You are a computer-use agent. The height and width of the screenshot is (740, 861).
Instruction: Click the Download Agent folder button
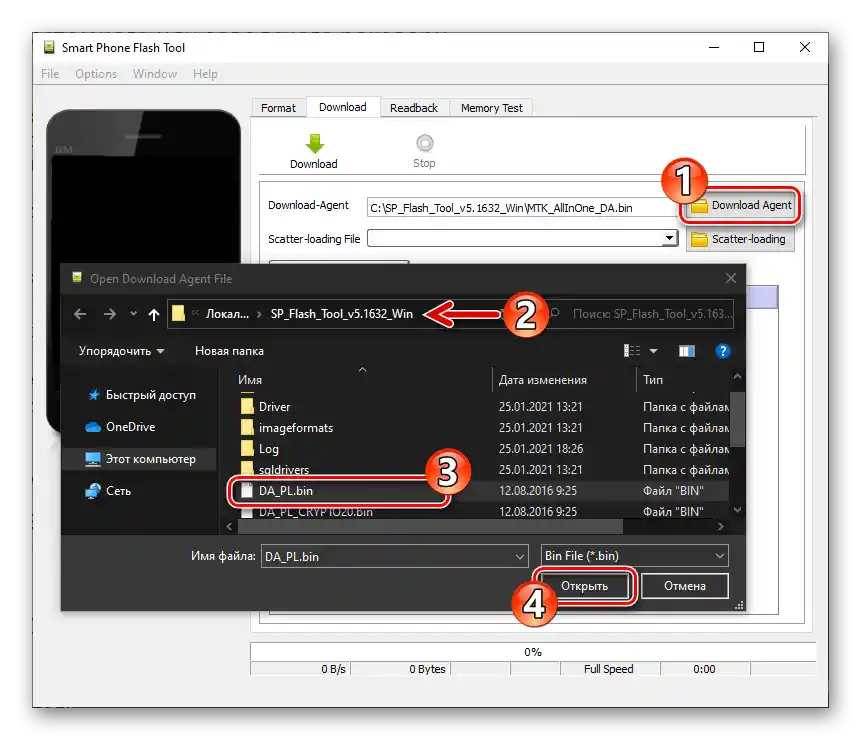[740, 205]
